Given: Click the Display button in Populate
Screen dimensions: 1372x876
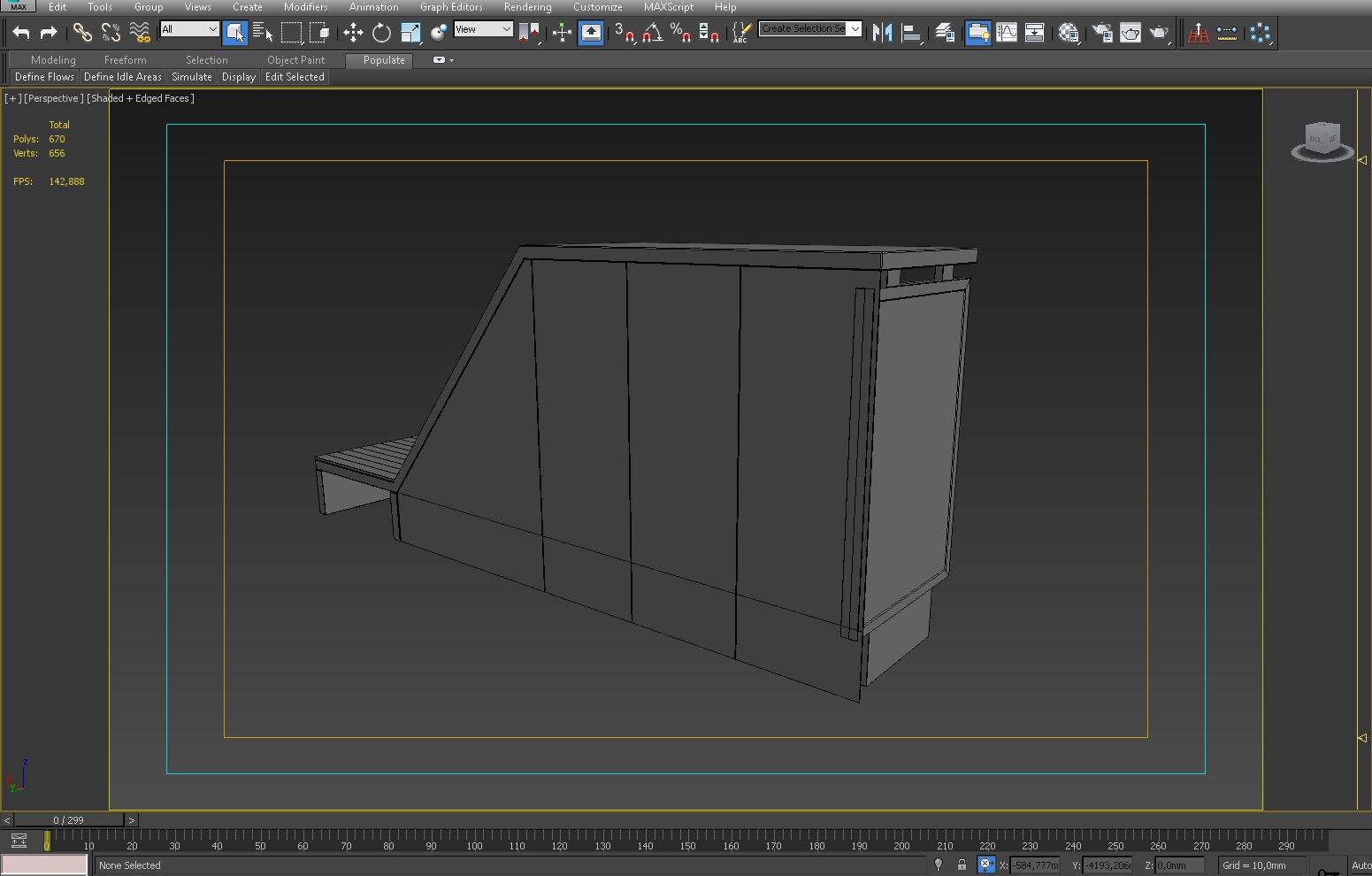Looking at the screenshot, I should coord(239,77).
